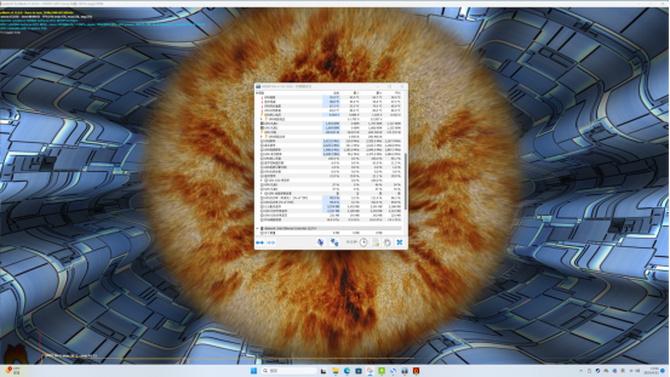This screenshot has width=670, height=377.
Task: Open the taskbar clock and date
Action: [652, 371]
